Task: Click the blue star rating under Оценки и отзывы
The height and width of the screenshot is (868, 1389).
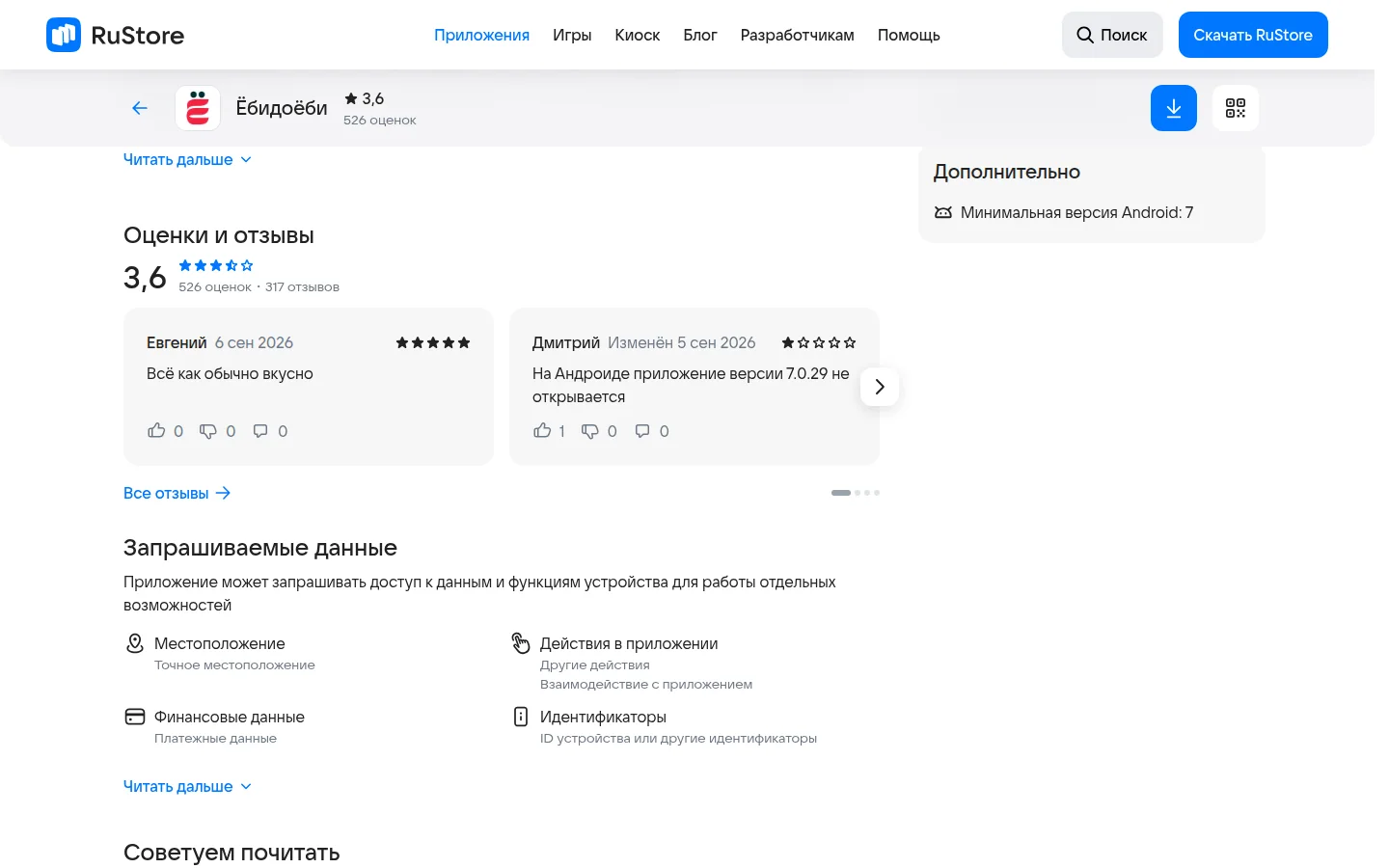Action: click(x=216, y=265)
